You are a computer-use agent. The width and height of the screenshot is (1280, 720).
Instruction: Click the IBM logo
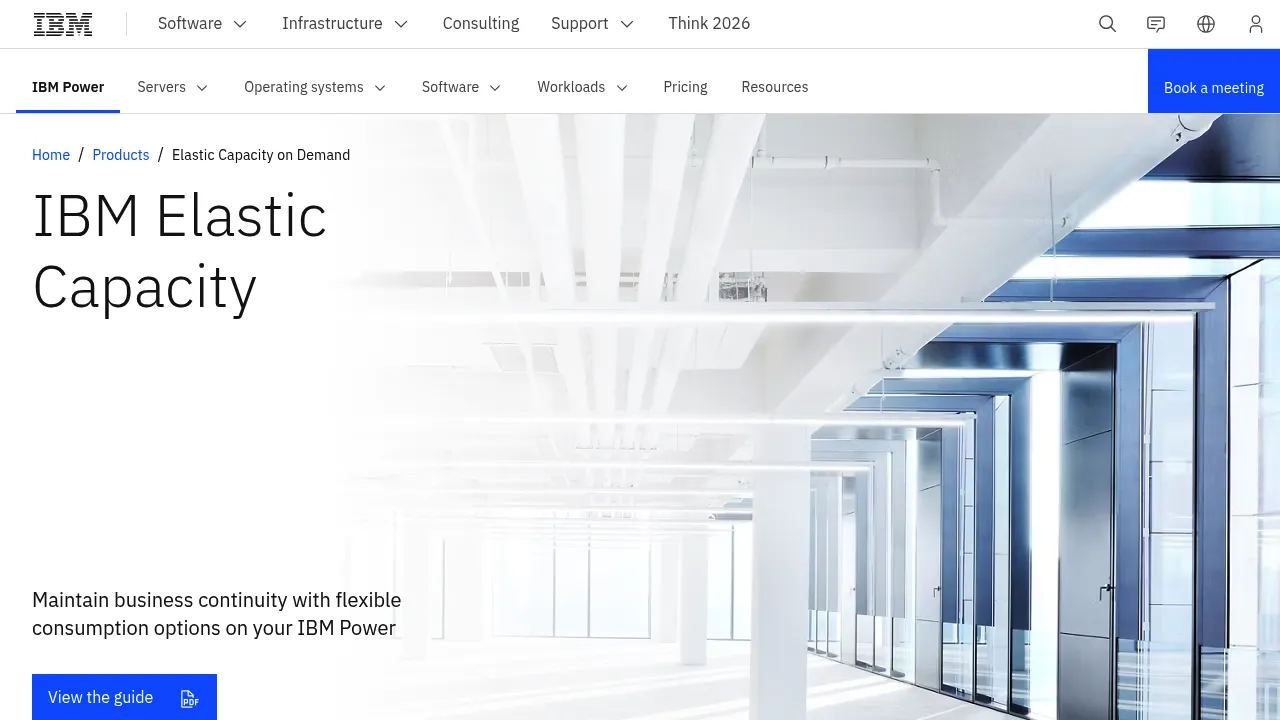point(63,24)
